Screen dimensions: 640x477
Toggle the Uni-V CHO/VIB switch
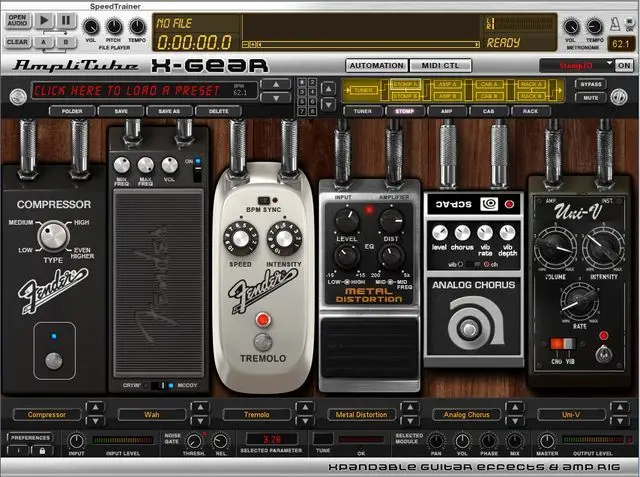click(563, 344)
